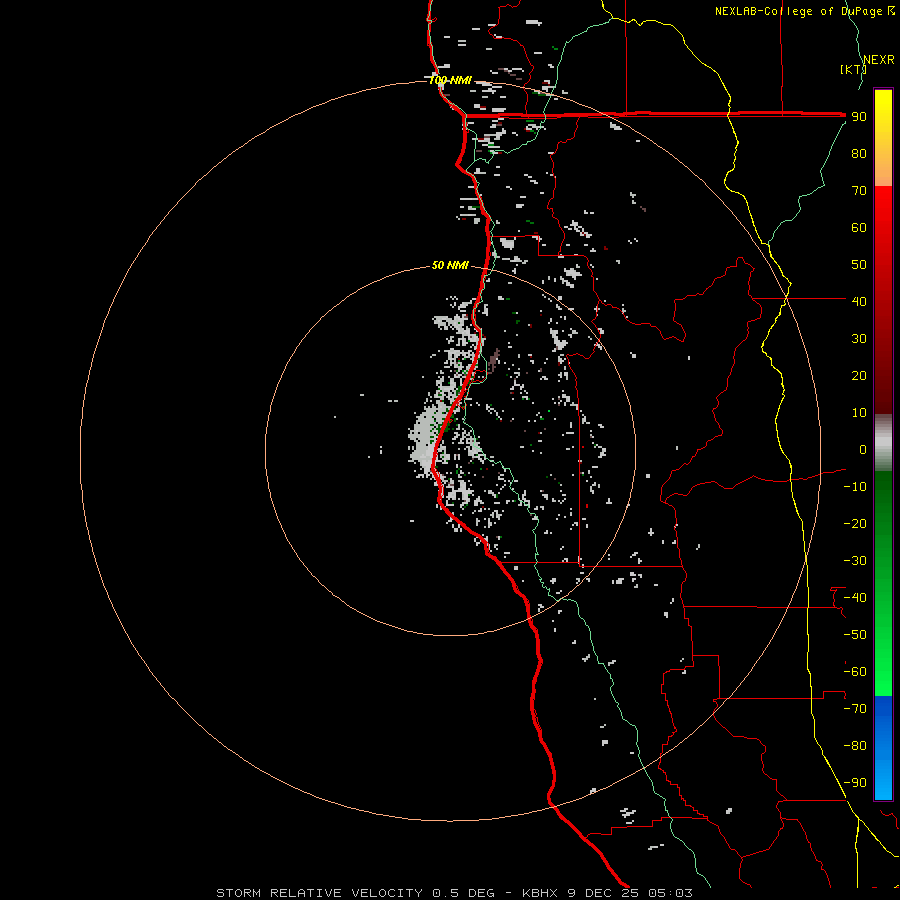900x900 pixels.
Task: Click the 30 value on the velocity scale
Action: pyautogui.click(x=859, y=339)
